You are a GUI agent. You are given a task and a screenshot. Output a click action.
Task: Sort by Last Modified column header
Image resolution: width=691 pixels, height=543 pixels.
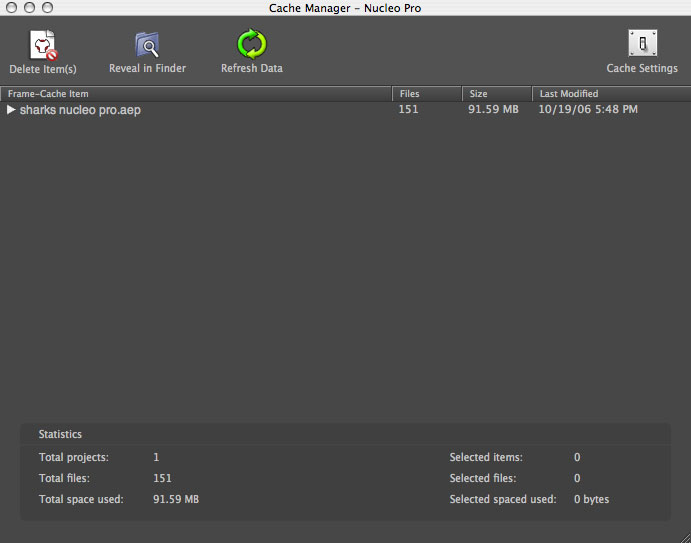coord(611,94)
